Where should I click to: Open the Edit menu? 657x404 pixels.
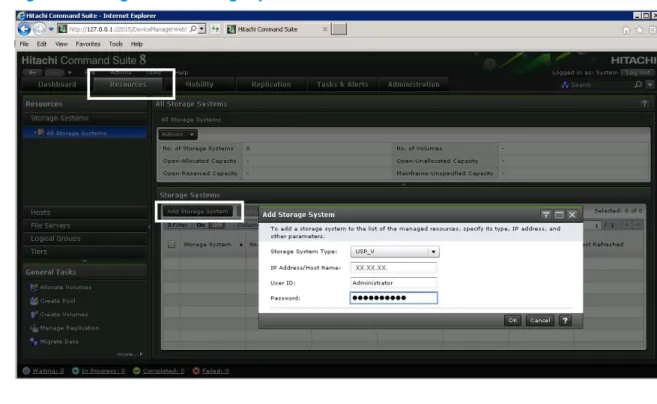[x=41, y=44]
